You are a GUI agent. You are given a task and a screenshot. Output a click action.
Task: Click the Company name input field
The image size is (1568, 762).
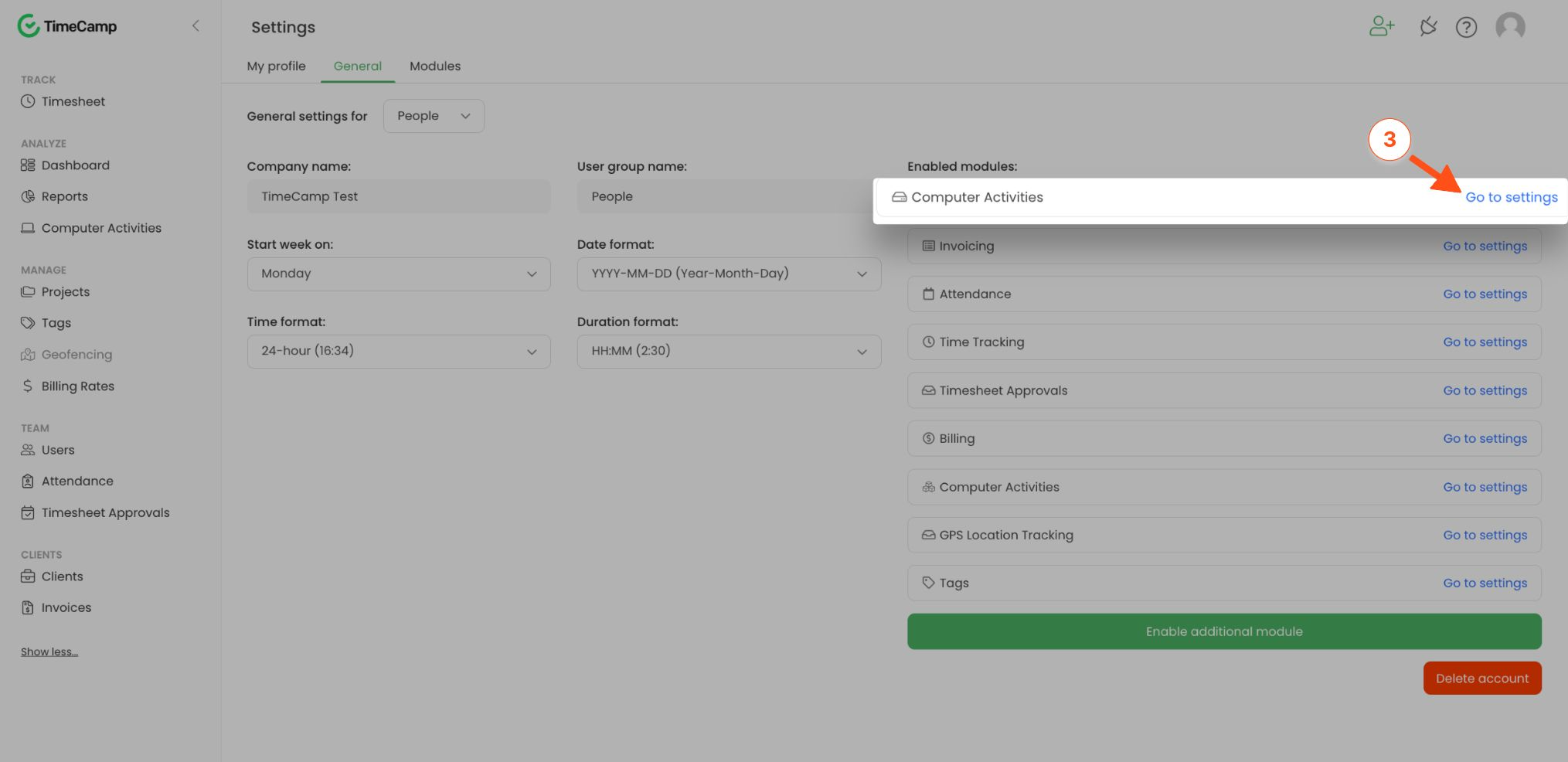click(x=399, y=196)
